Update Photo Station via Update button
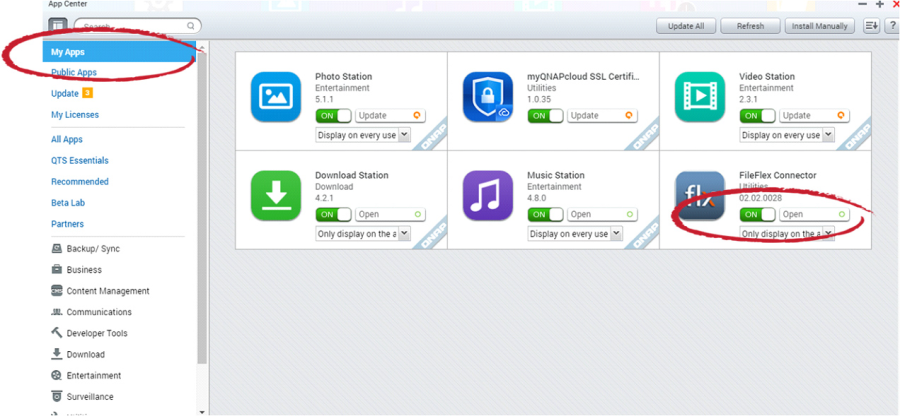Viewport: 900px width, 416px height. pyautogui.click(x=390, y=115)
